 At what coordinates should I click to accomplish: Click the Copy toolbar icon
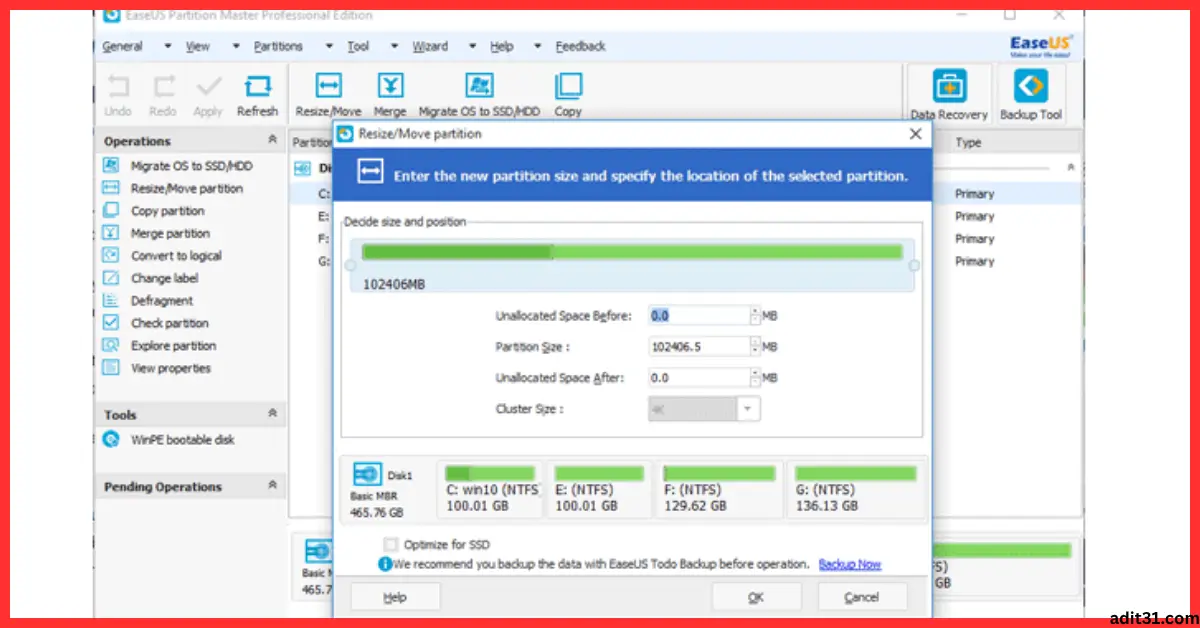(568, 87)
